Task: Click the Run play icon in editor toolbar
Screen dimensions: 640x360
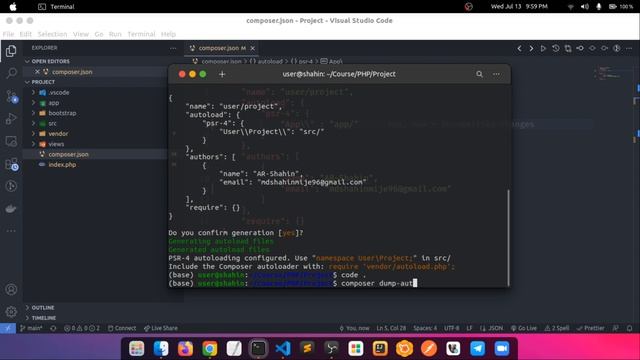Action: pyautogui.click(x=543, y=48)
